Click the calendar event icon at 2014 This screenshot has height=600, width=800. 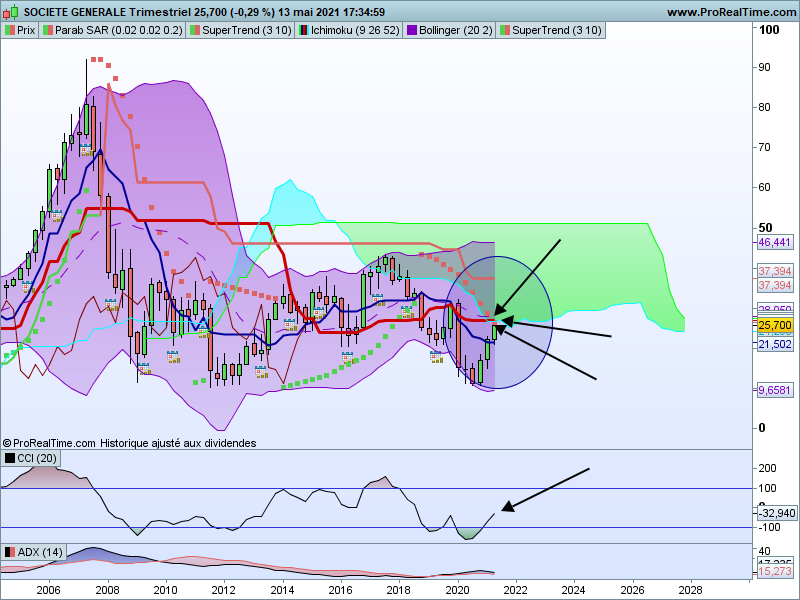pos(290,325)
